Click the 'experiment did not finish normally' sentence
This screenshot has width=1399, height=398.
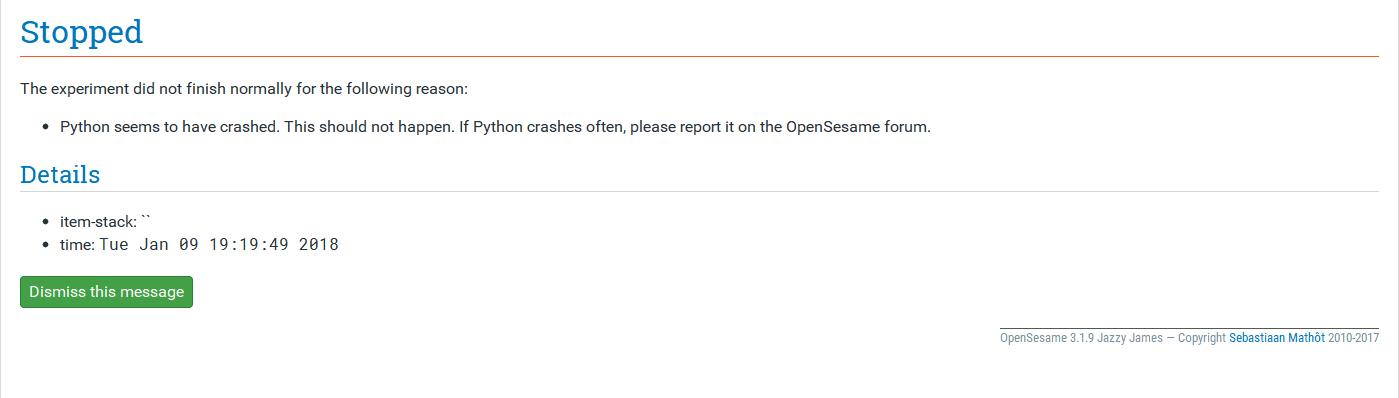244,89
